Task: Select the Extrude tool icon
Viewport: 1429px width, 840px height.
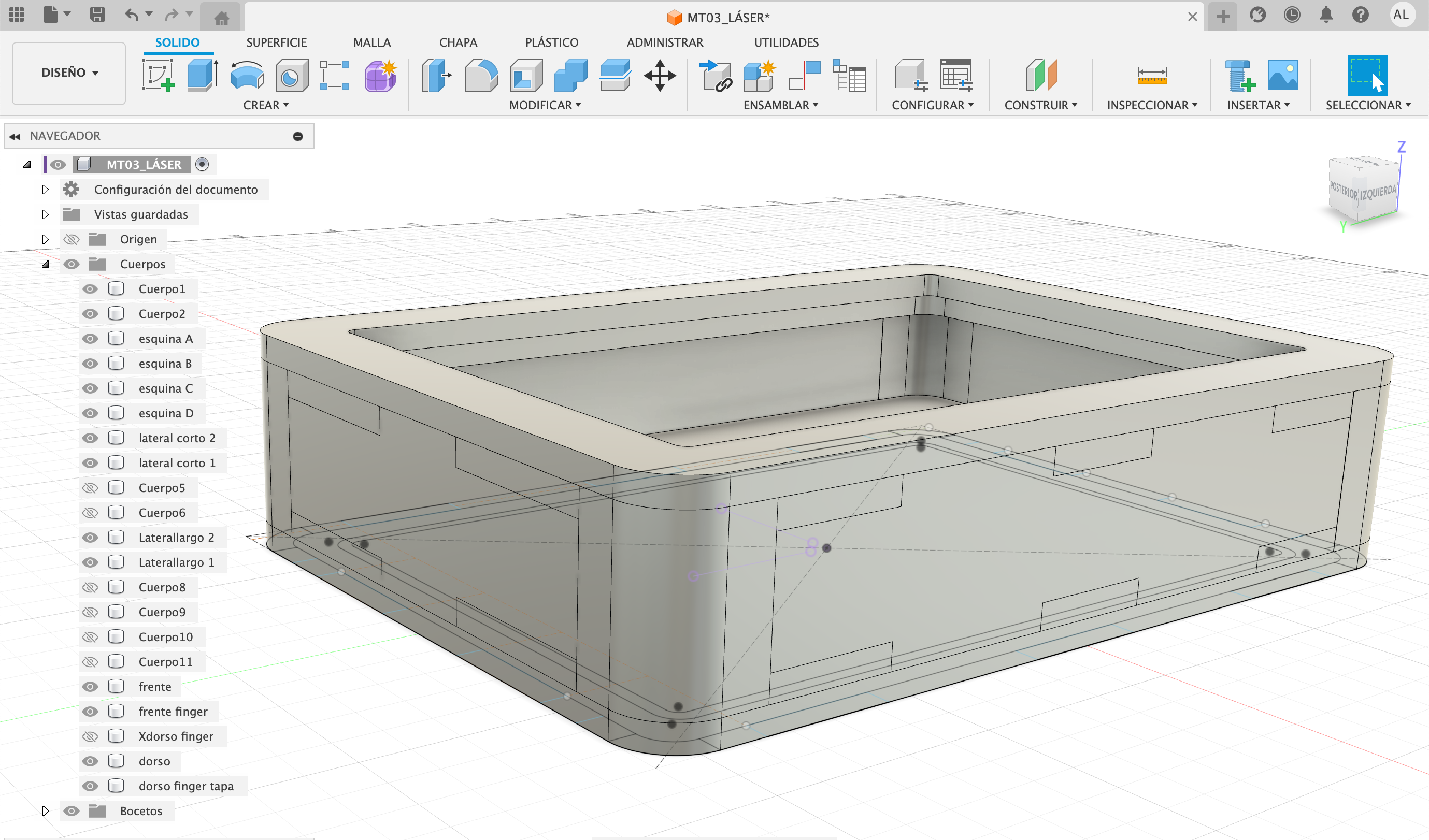Action: click(203, 76)
